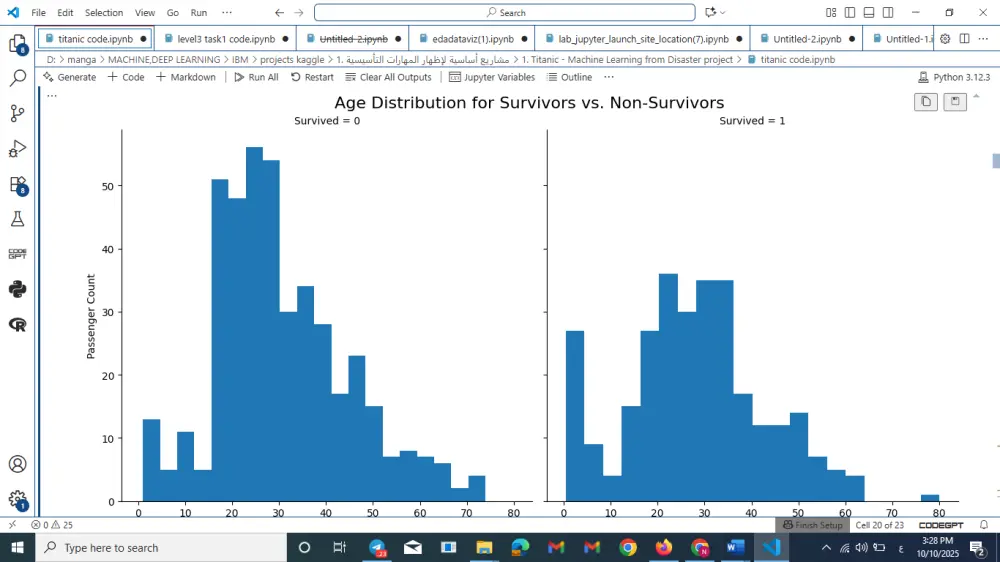Viewport: 1000px width, 562px height.
Task: Open the Extensions view
Action: tap(17, 185)
